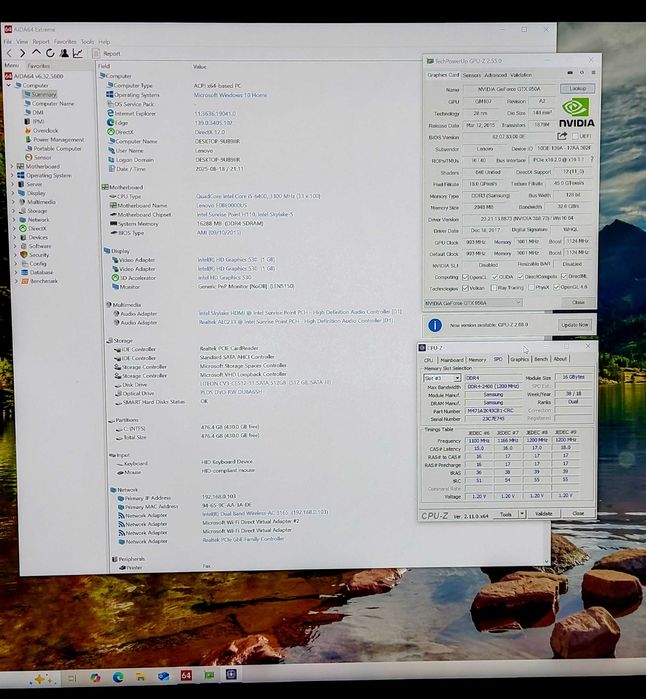Click the GPU-Z refresh icon
The width and height of the screenshot is (646, 699).
pos(582,73)
